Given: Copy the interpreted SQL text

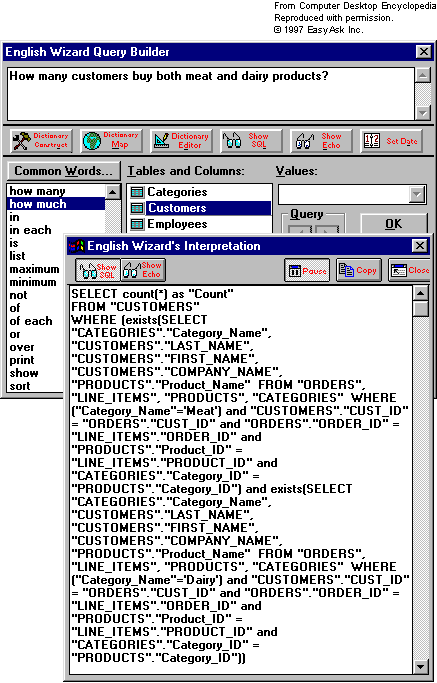Looking at the screenshot, I should 359,270.
